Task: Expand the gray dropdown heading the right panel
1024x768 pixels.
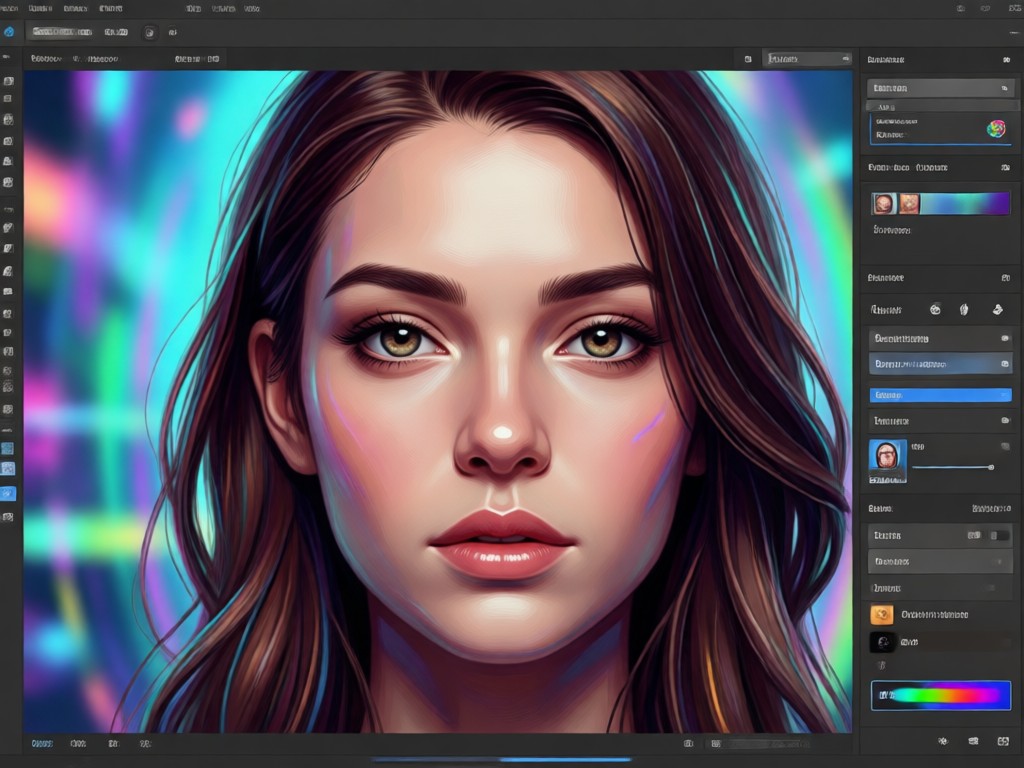Action: point(940,88)
